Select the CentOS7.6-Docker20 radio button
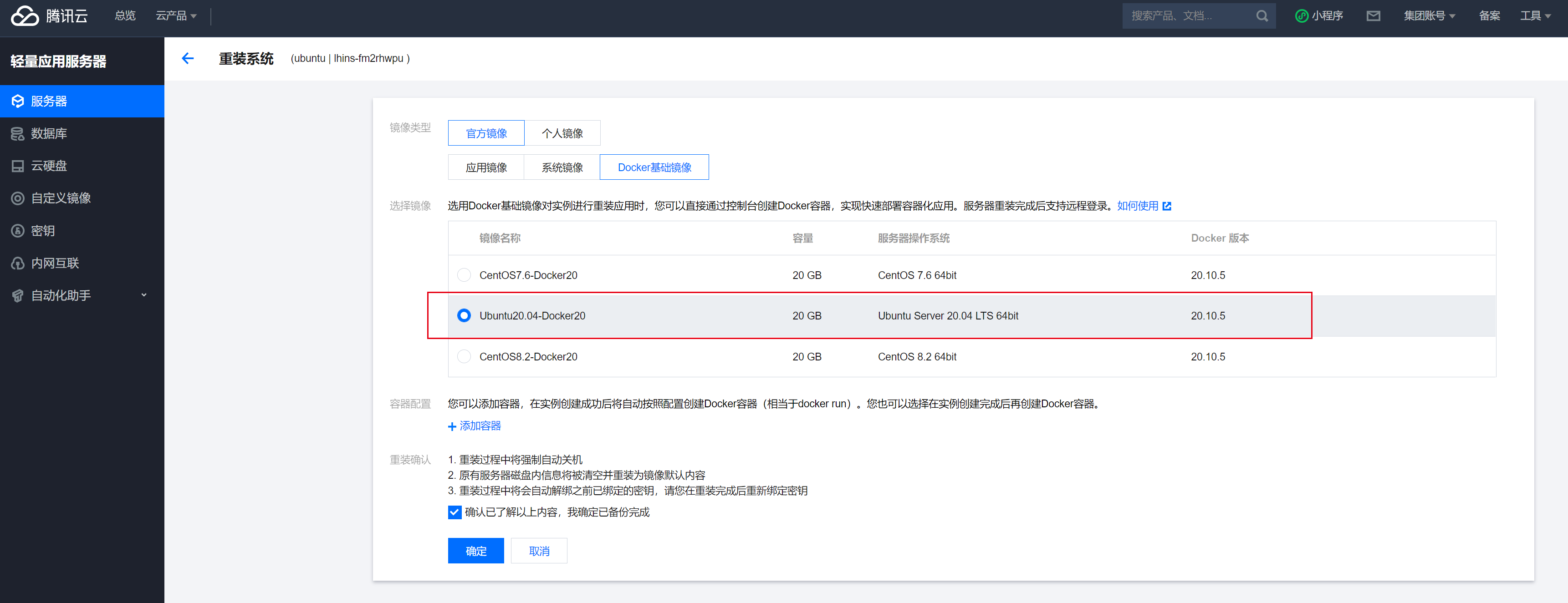This screenshot has height=603, width=1568. pyautogui.click(x=464, y=275)
